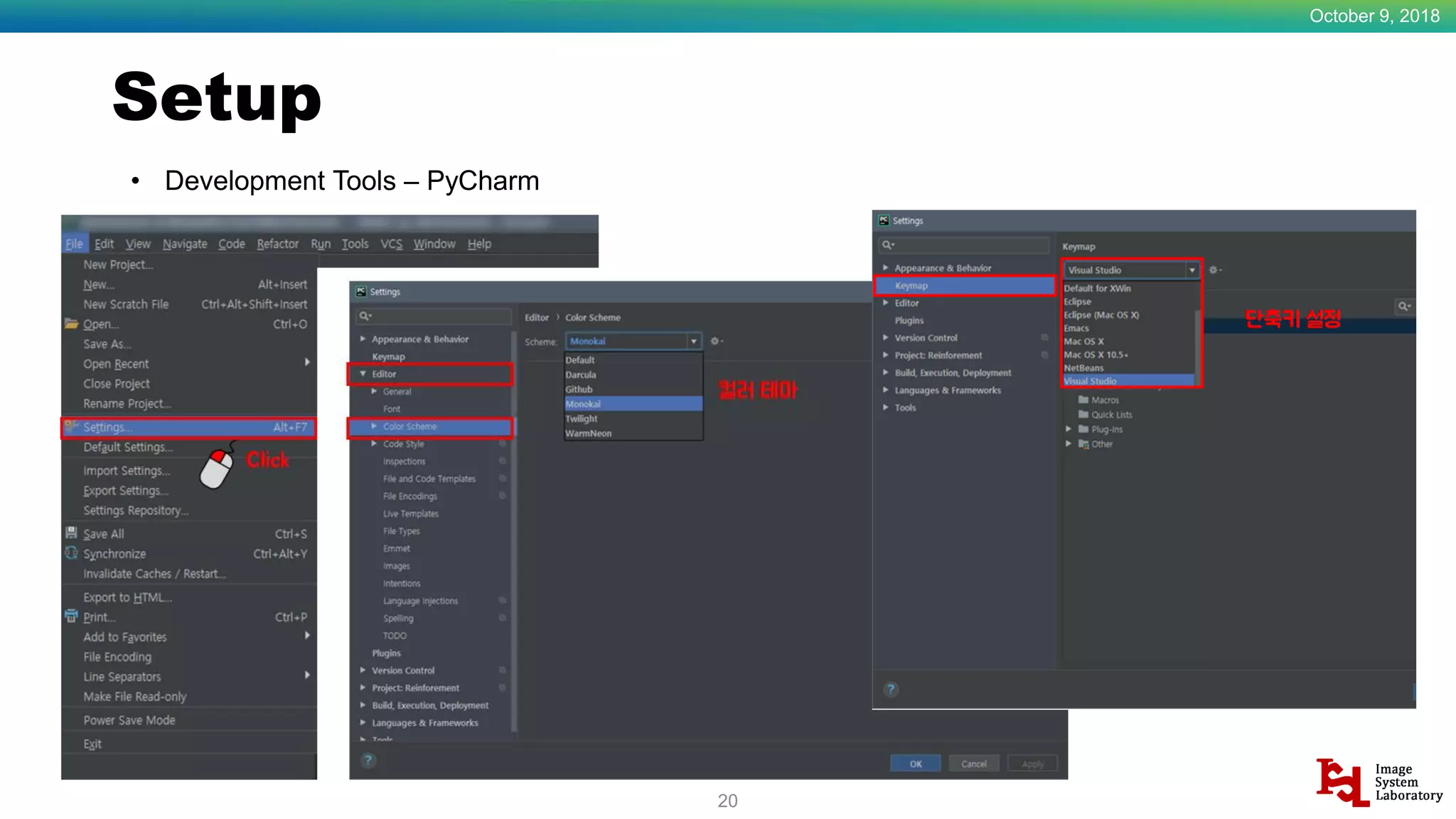1456x819 pixels.
Task: Click the Save All disk icon
Action: coord(71,532)
